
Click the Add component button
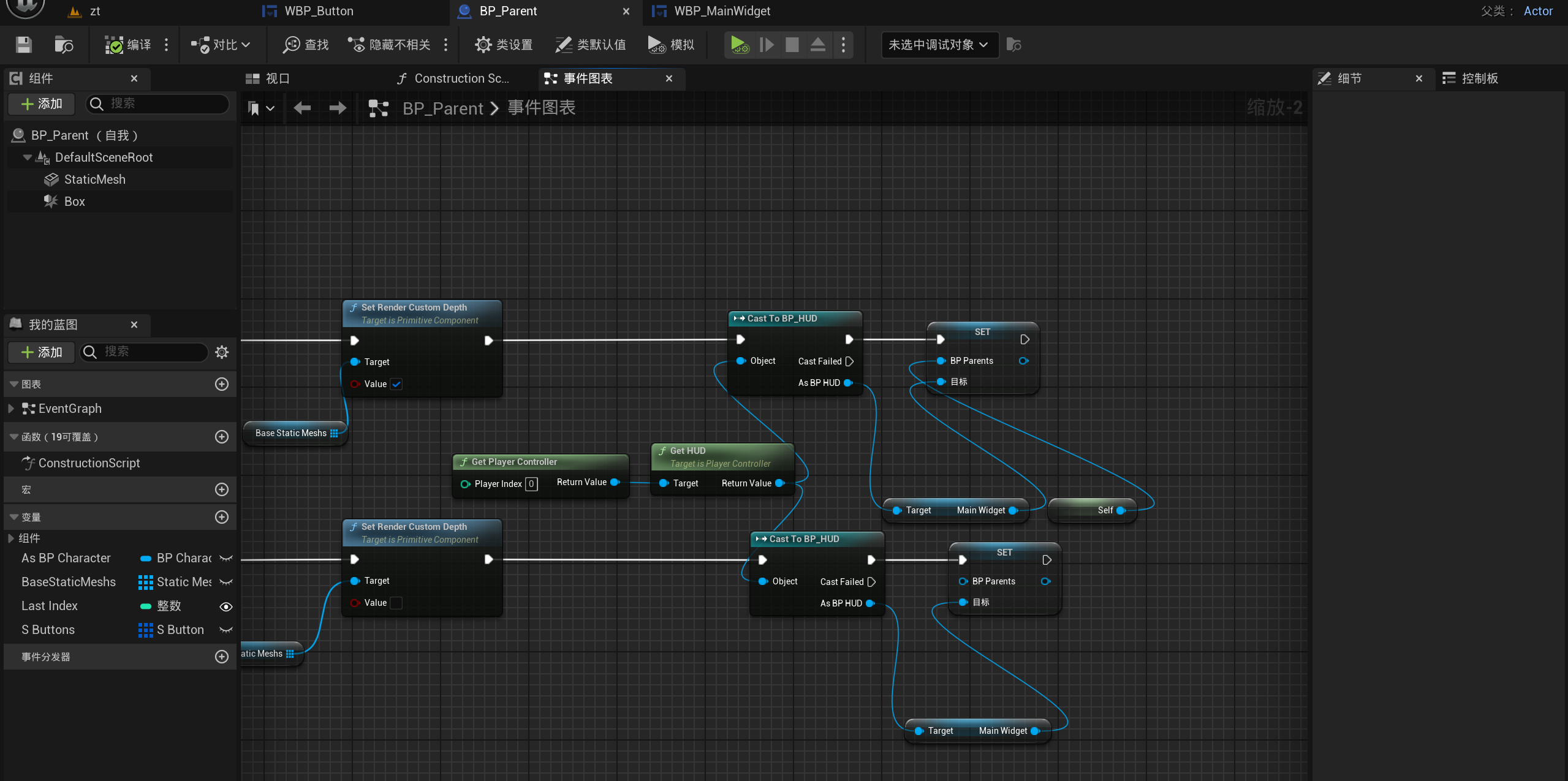(42, 104)
